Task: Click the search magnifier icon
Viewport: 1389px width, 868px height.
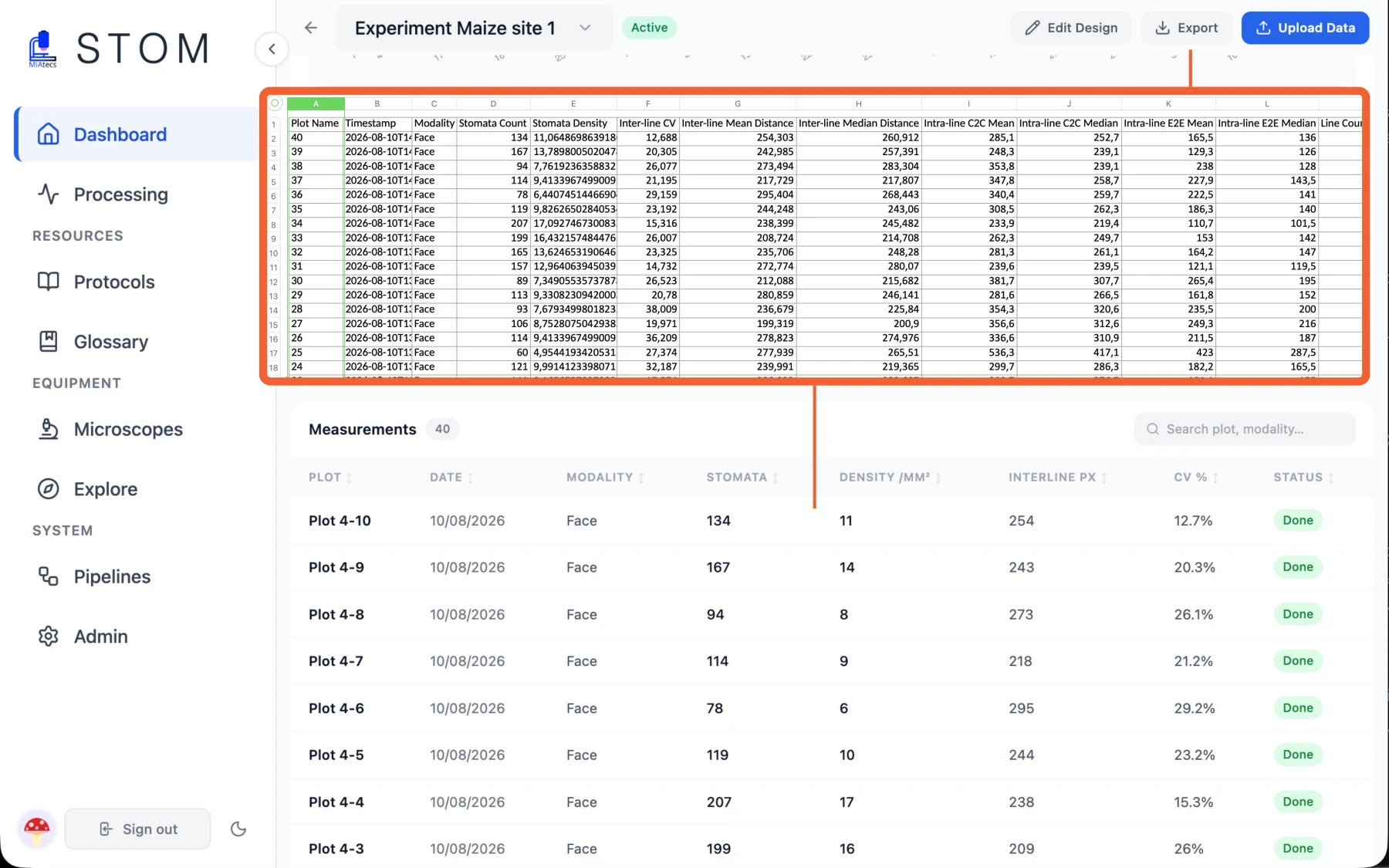Action: click(1152, 429)
